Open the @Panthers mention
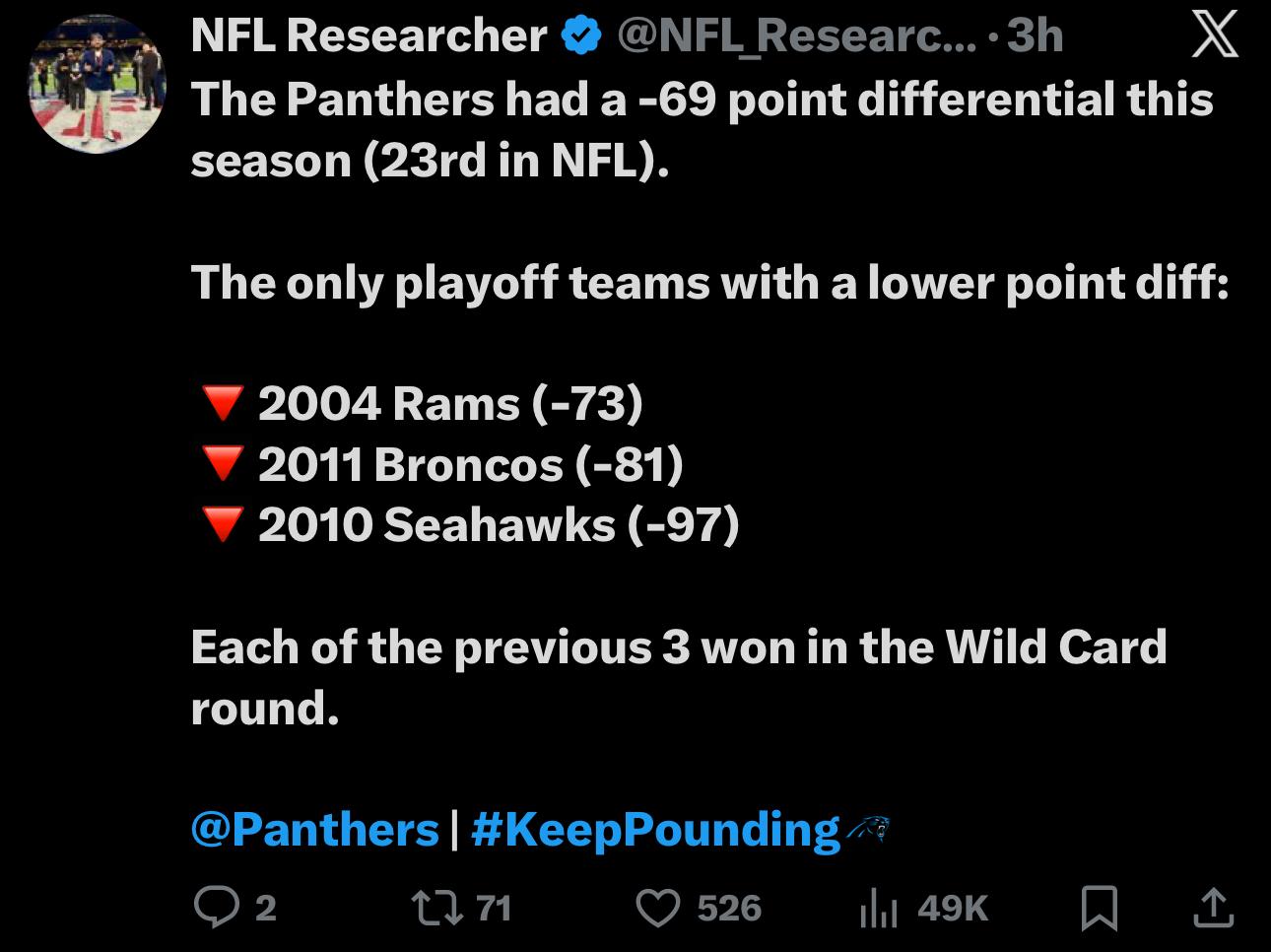 tap(314, 829)
